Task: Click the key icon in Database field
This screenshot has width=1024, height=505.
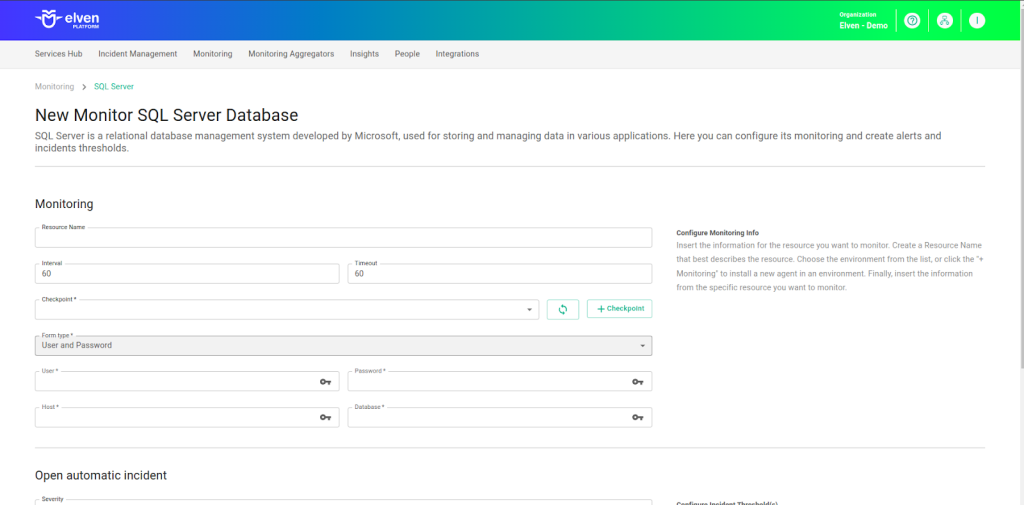Action: point(638,417)
